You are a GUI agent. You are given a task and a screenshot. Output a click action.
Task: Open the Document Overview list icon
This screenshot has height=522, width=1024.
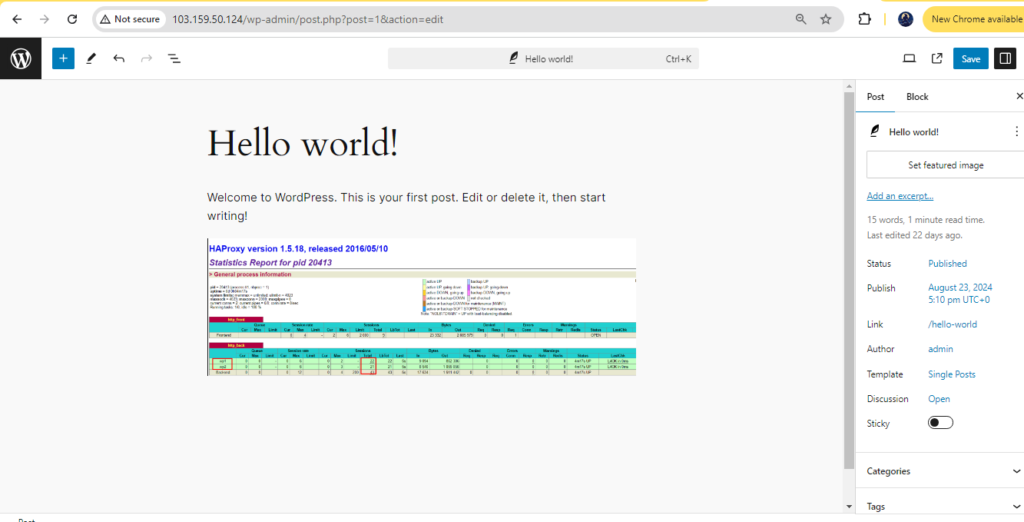click(174, 59)
